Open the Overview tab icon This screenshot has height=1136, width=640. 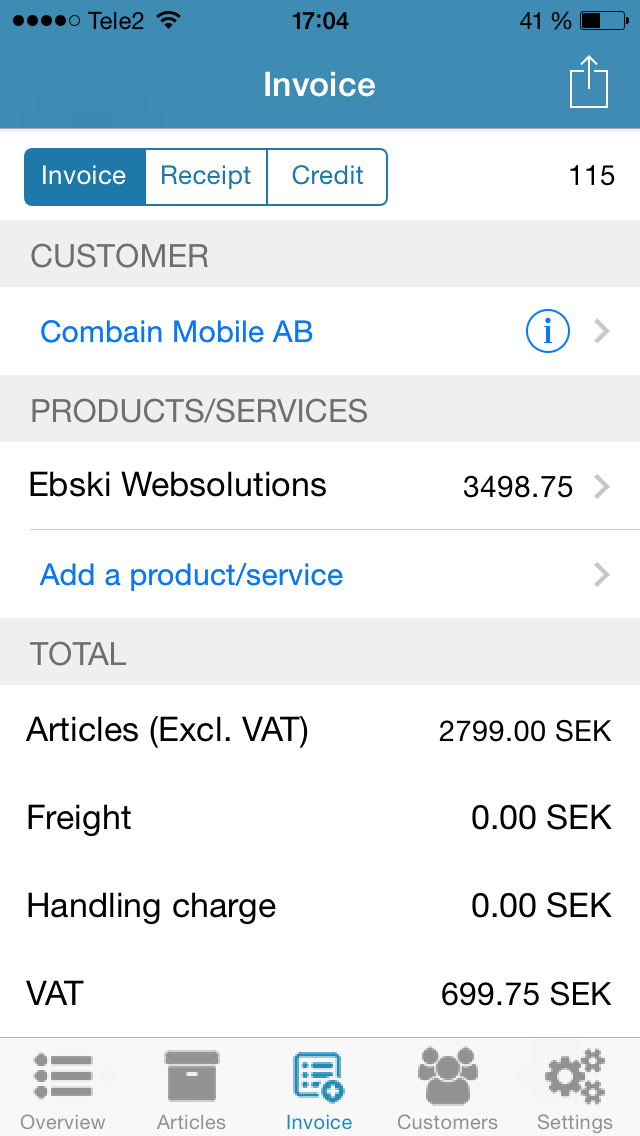[62, 1078]
